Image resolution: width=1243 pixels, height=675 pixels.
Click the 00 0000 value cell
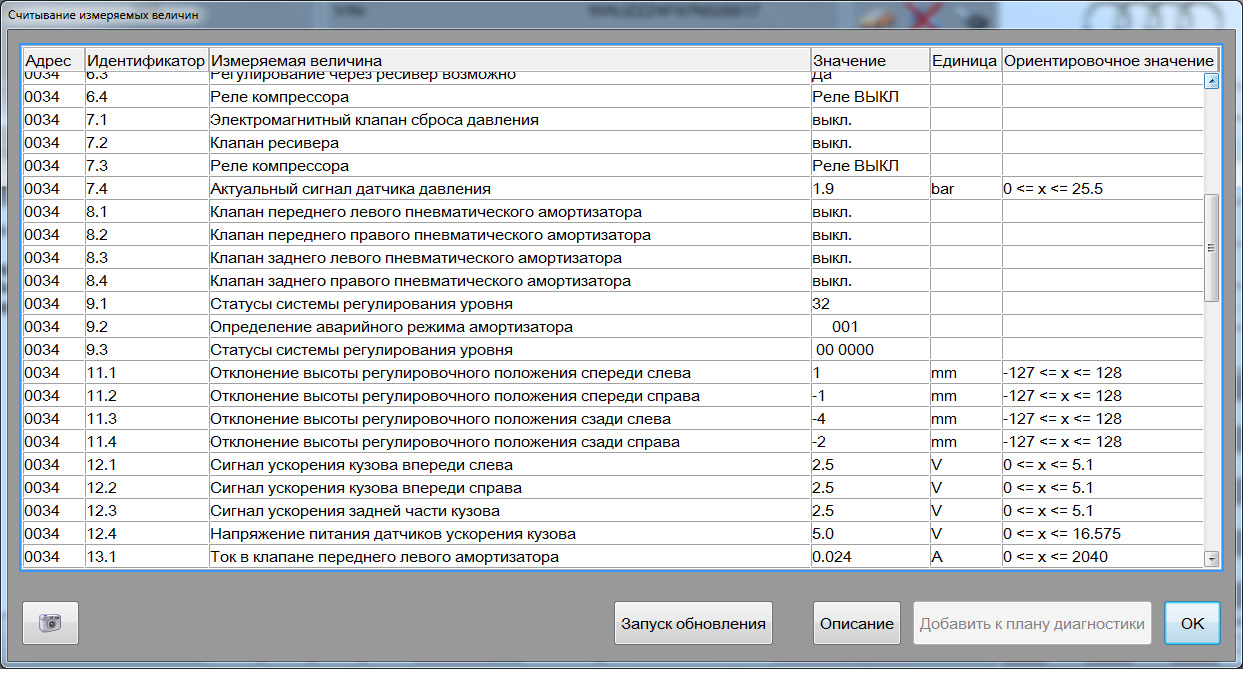pos(870,350)
